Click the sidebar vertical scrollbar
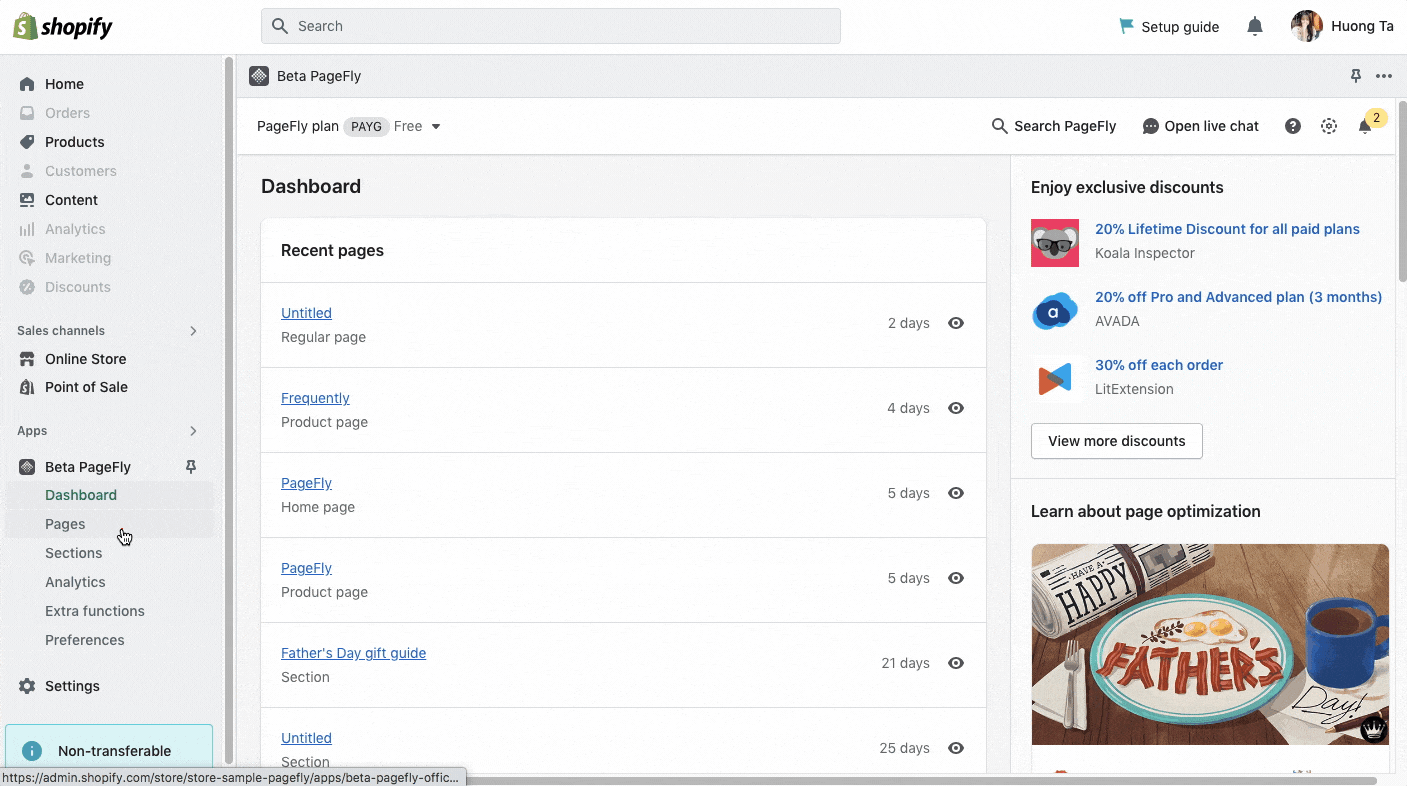This screenshot has height=786, width=1407. (229, 410)
